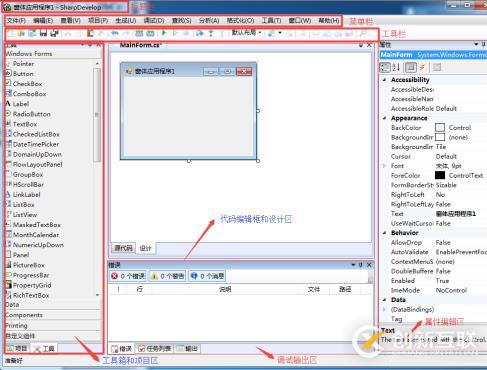
Task: Open the 编辑(E) menu
Action: tap(43, 20)
